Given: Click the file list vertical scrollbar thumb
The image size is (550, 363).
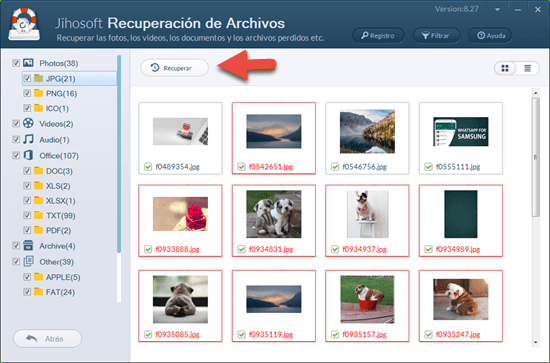Looking at the screenshot, I should pyautogui.click(x=536, y=157).
